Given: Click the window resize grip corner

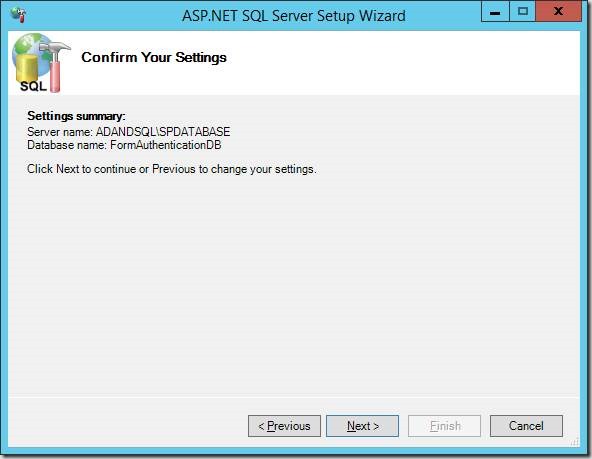Looking at the screenshot, I should coord(575,441).
